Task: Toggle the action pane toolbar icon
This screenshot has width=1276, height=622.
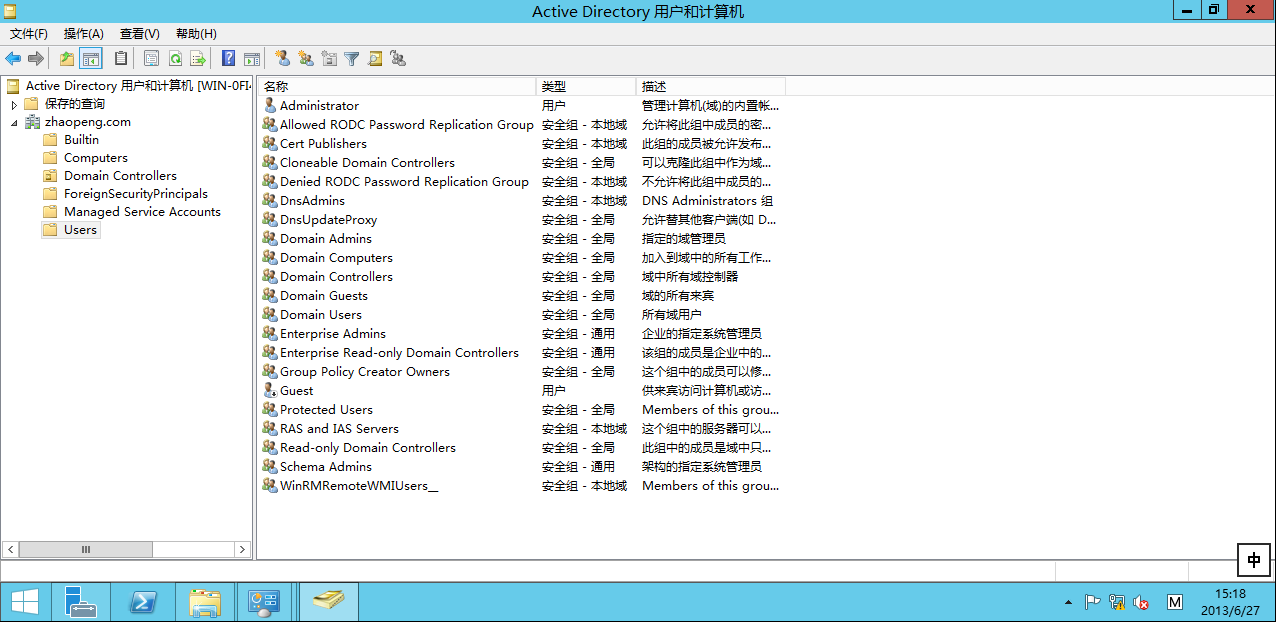Action: (252, 59)
